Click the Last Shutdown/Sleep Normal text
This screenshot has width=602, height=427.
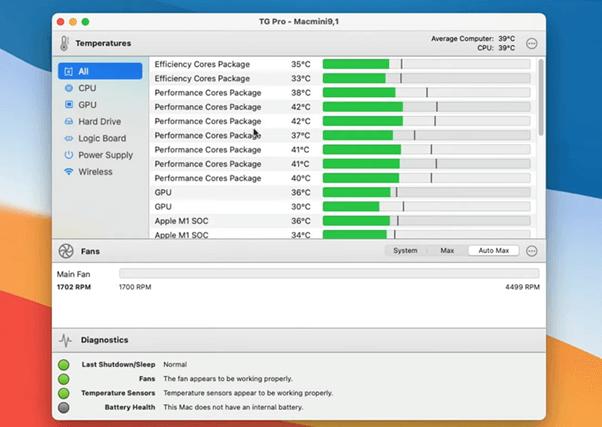click(175, 364)
